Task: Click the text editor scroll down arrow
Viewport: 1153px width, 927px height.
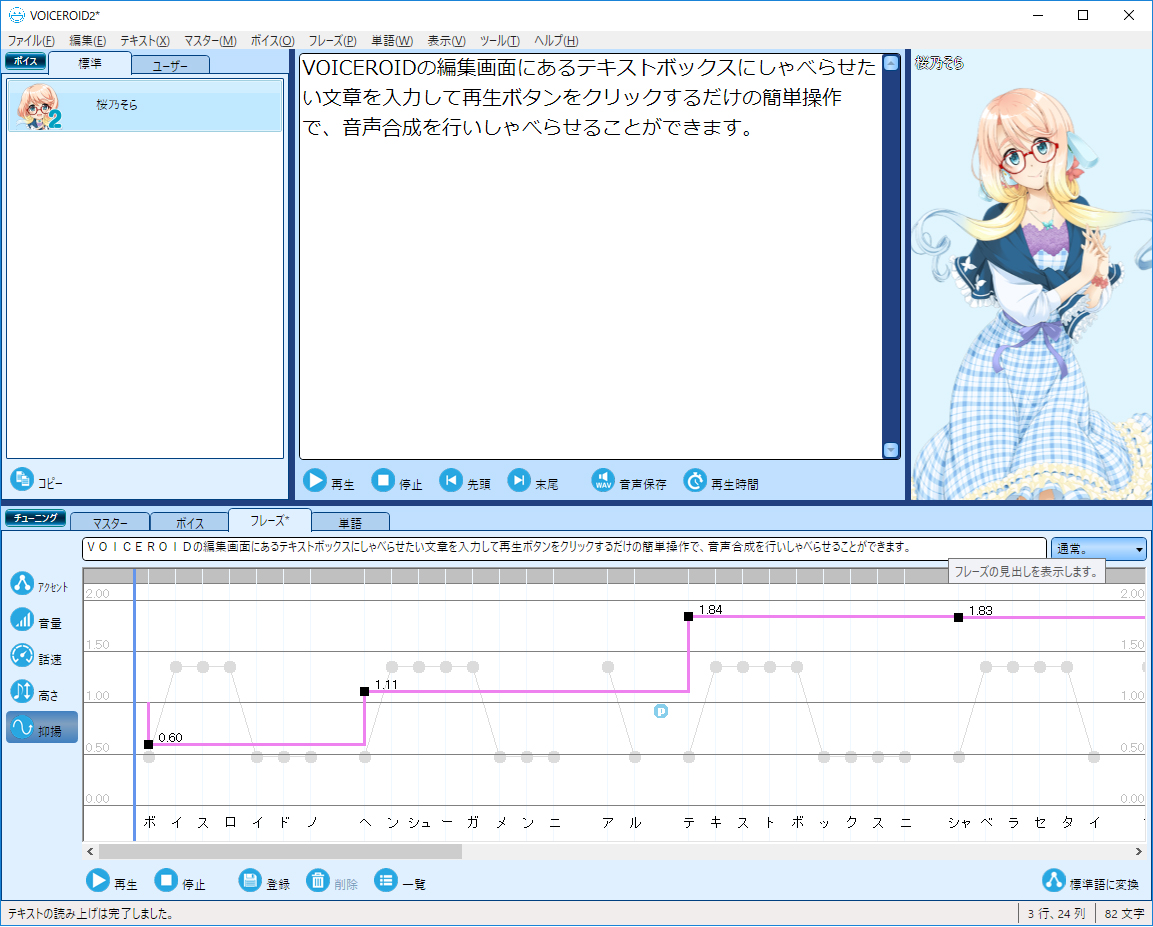Action: coord(890,450)
